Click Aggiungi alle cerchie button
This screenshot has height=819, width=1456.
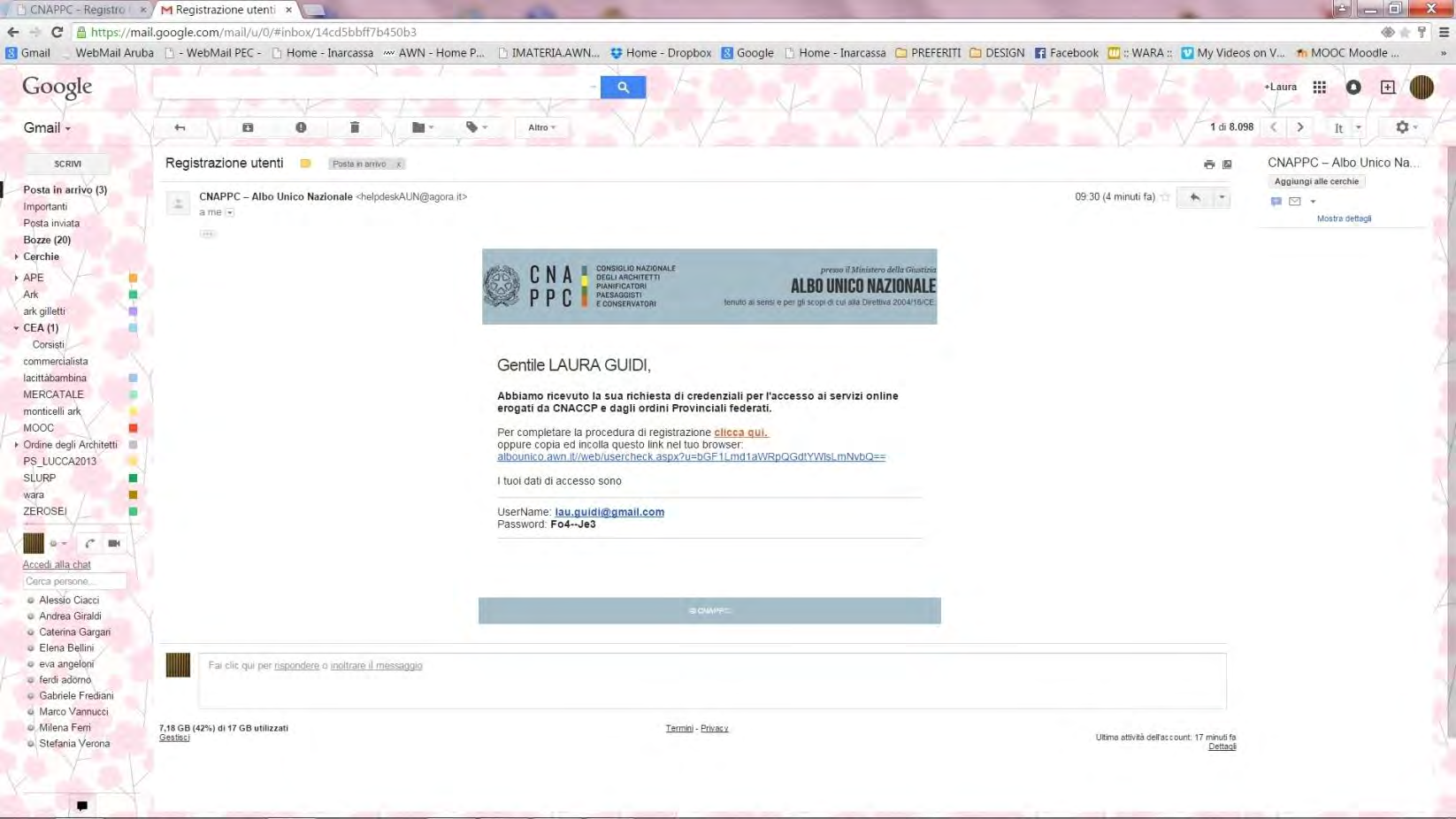pyautogui.click(x=1316, y=181)
